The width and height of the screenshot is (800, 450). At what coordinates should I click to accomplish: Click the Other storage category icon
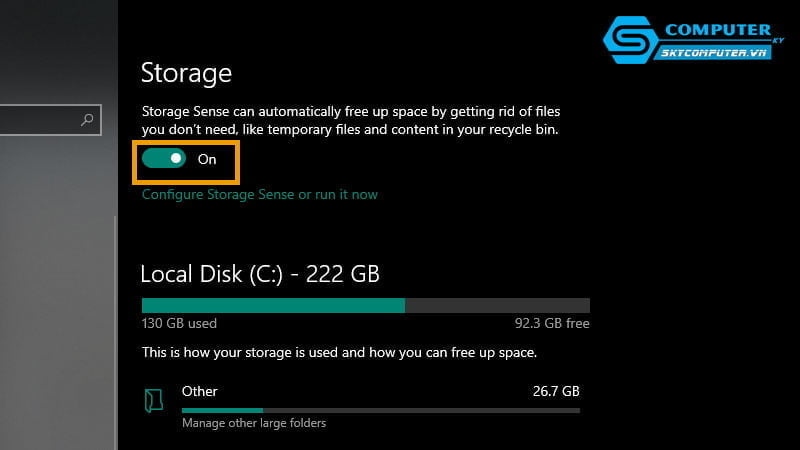coord(153,401)
